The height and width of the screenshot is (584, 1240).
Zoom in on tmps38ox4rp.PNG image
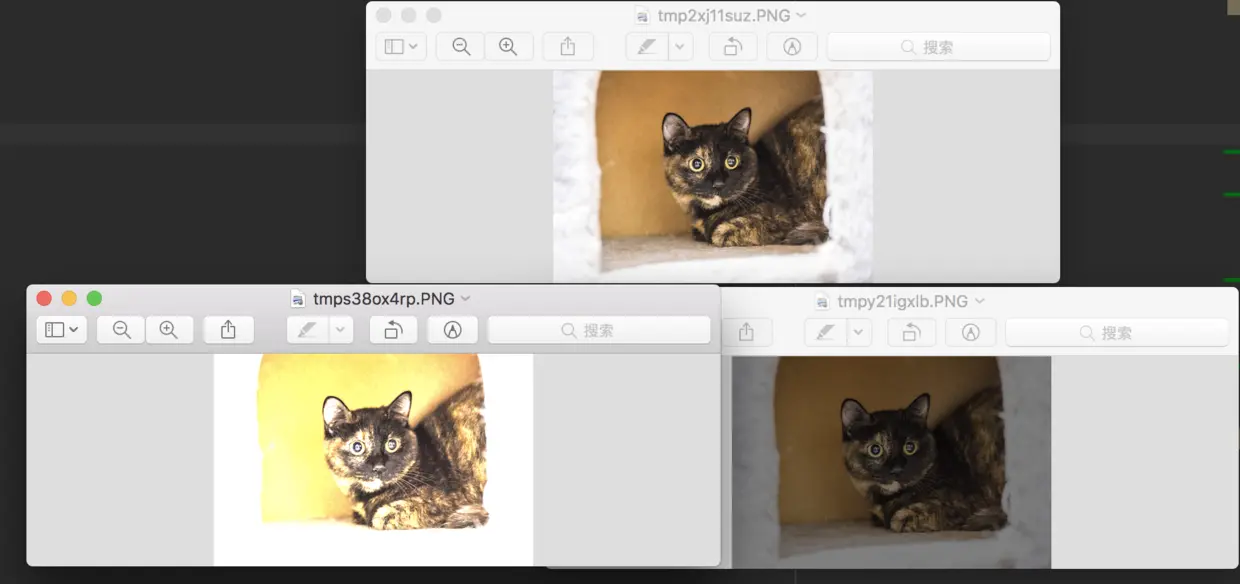[x=169, y=330]
